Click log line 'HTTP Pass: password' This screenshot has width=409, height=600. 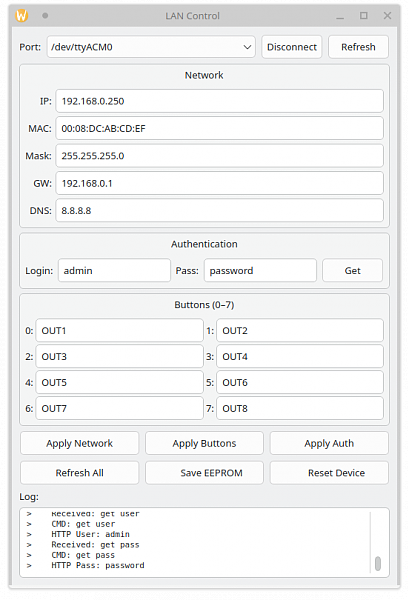98,566
